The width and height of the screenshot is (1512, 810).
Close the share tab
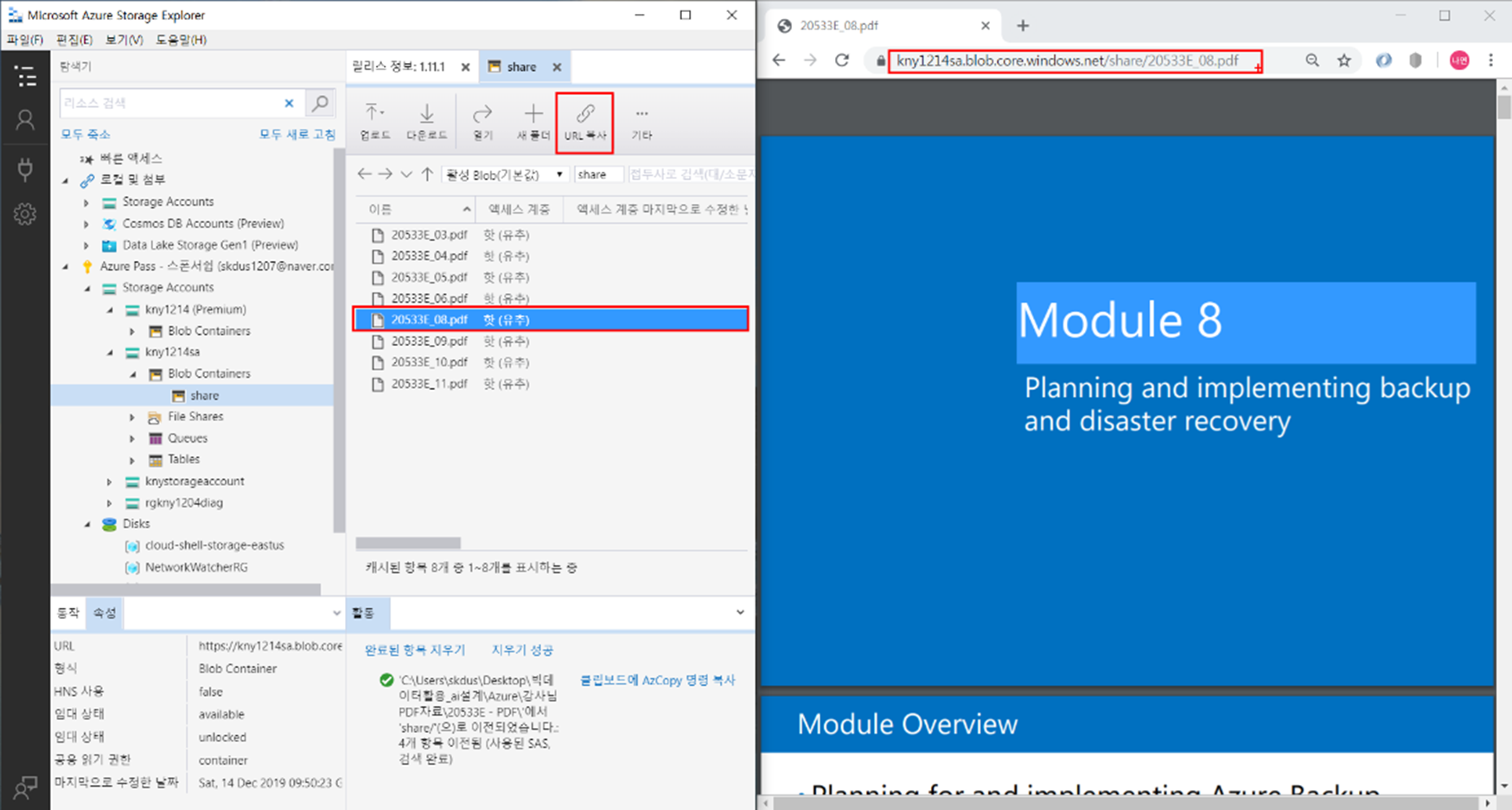[557, 67]
